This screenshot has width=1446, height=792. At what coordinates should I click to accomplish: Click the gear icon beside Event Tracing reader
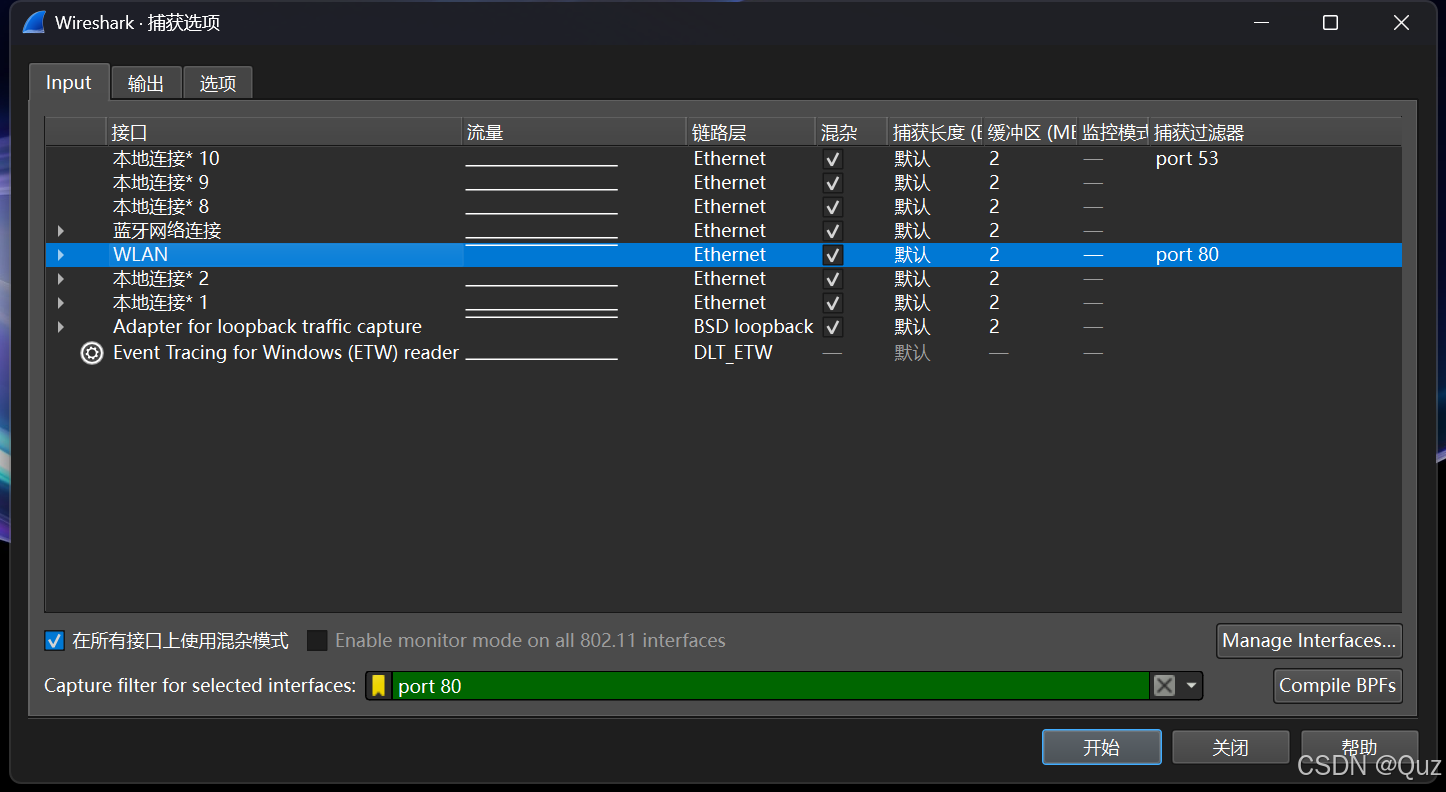92,353
